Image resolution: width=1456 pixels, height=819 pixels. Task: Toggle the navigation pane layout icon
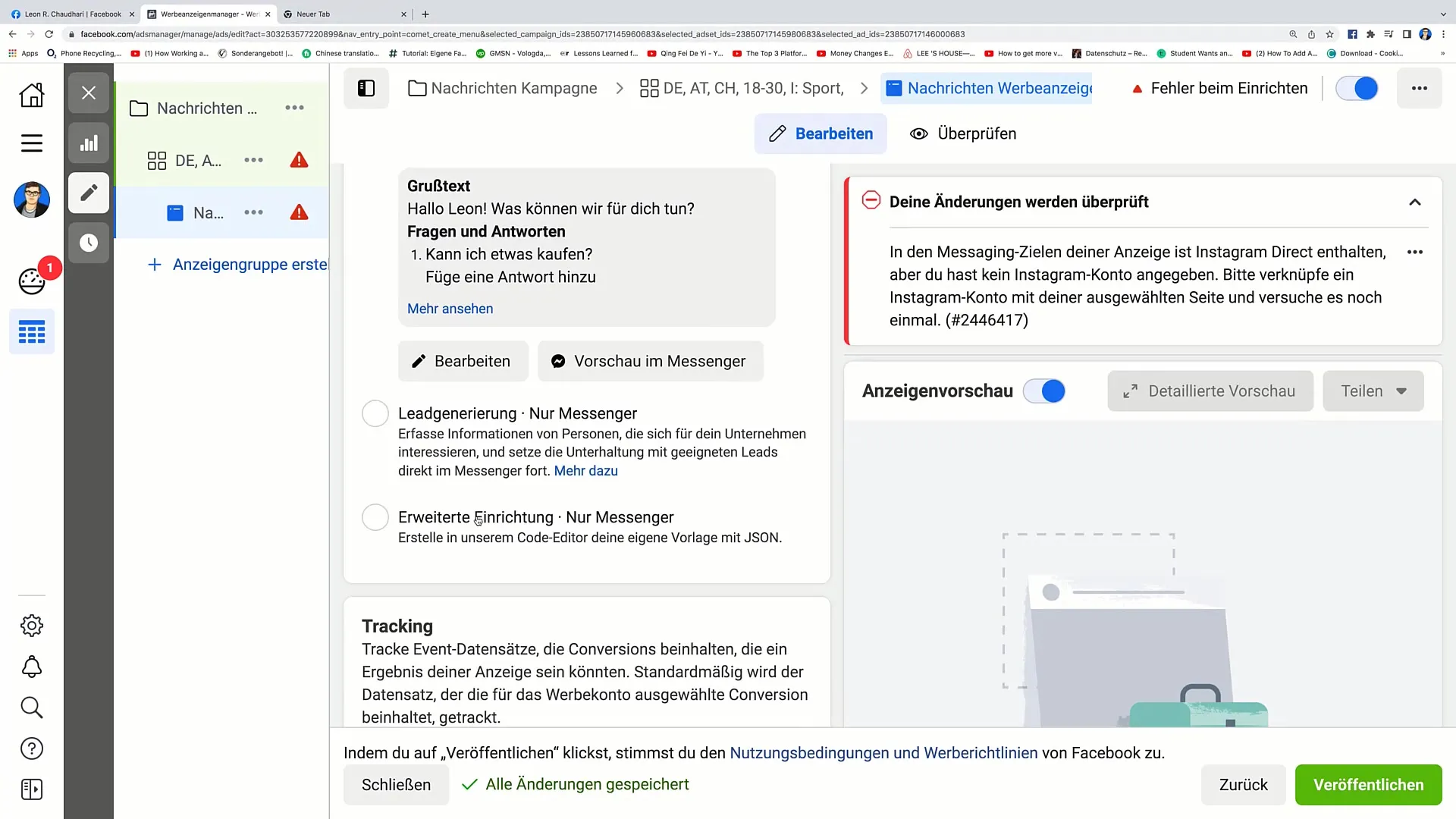click(366, 88)
